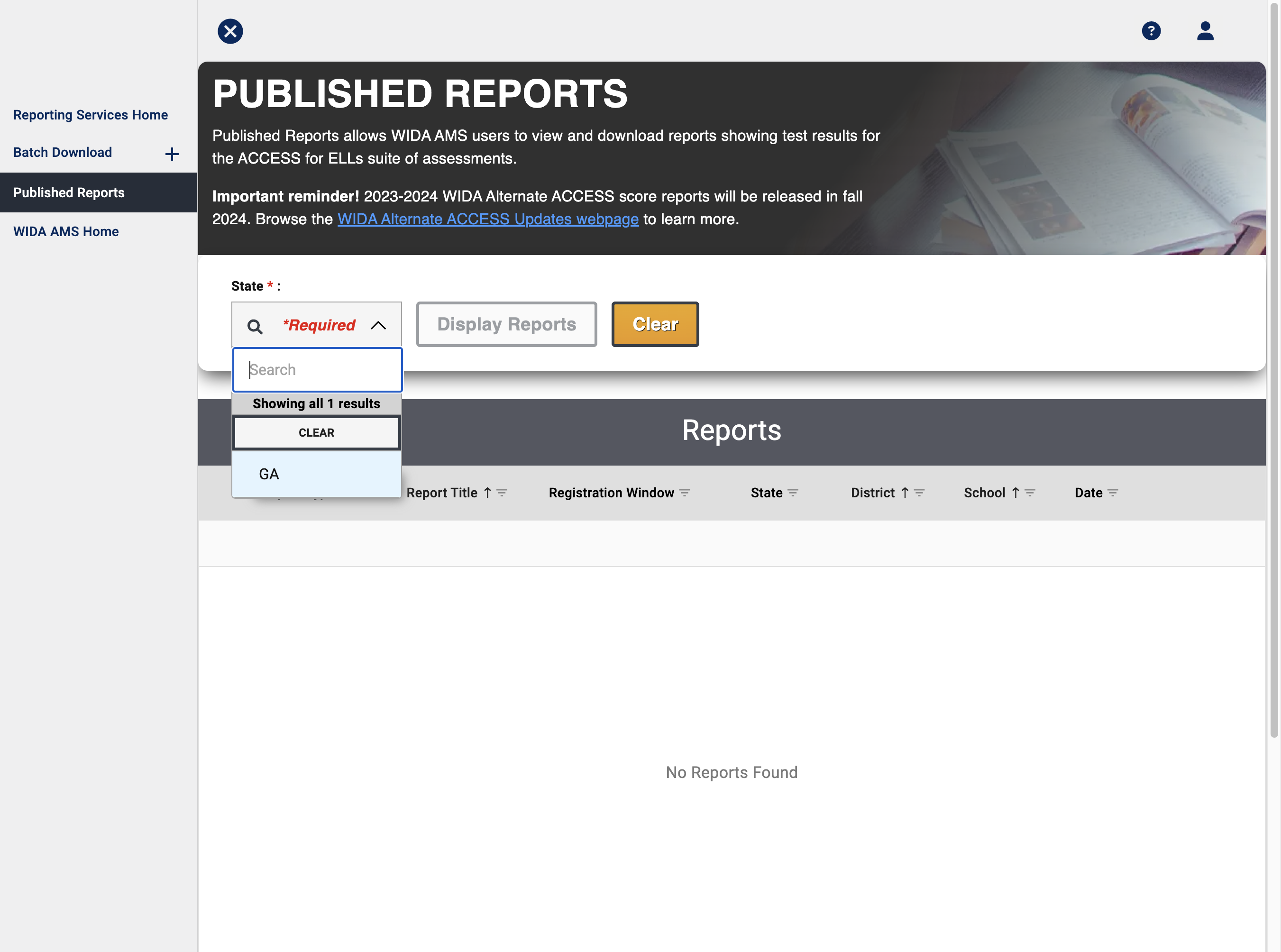The height and width of the screenshot is (952, 1281).
Task: Sort District column using arrow icon
Action: pos(905,493)
